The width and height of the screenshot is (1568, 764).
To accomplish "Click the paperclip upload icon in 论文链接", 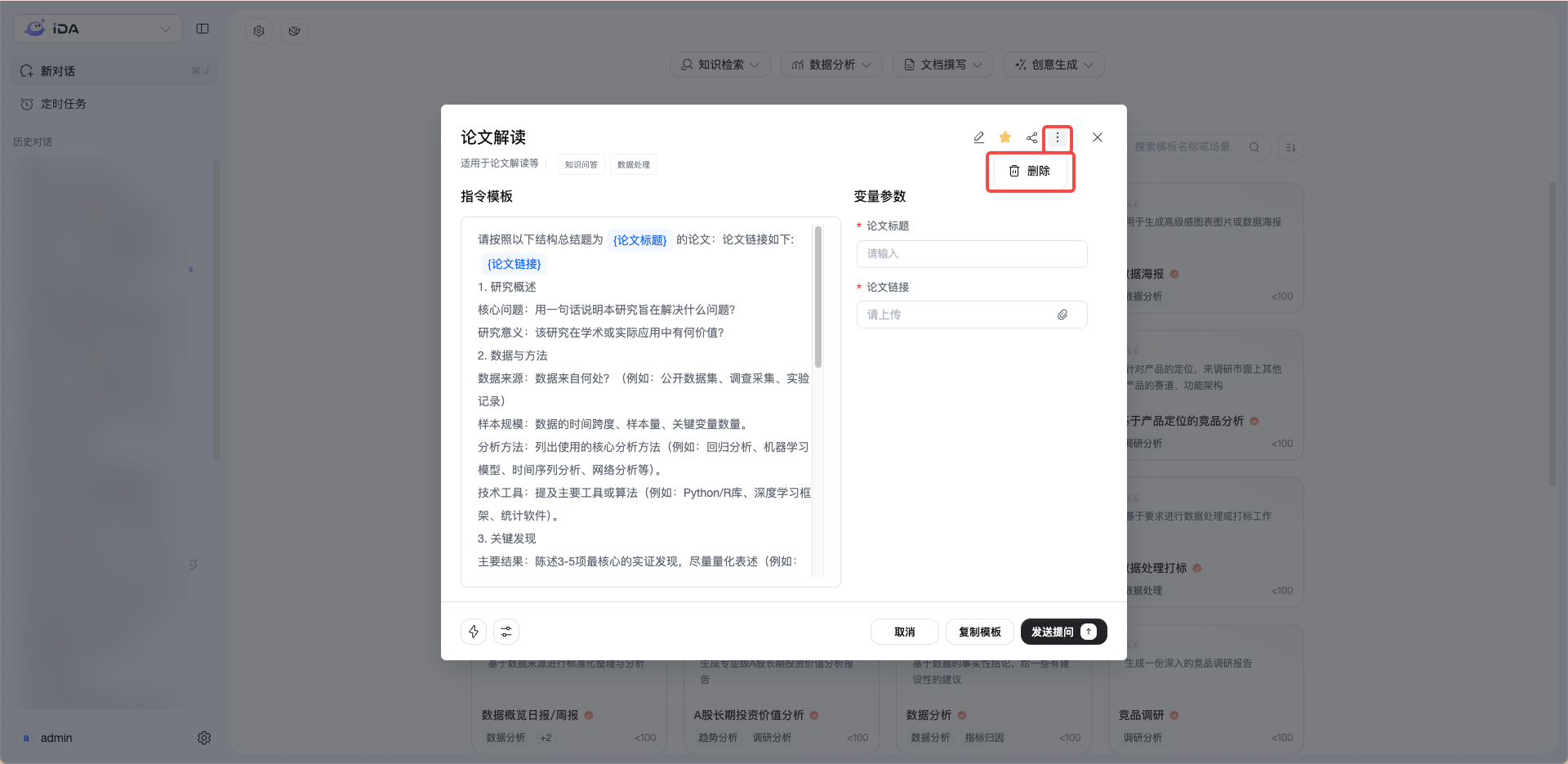I will point(1062,315).
